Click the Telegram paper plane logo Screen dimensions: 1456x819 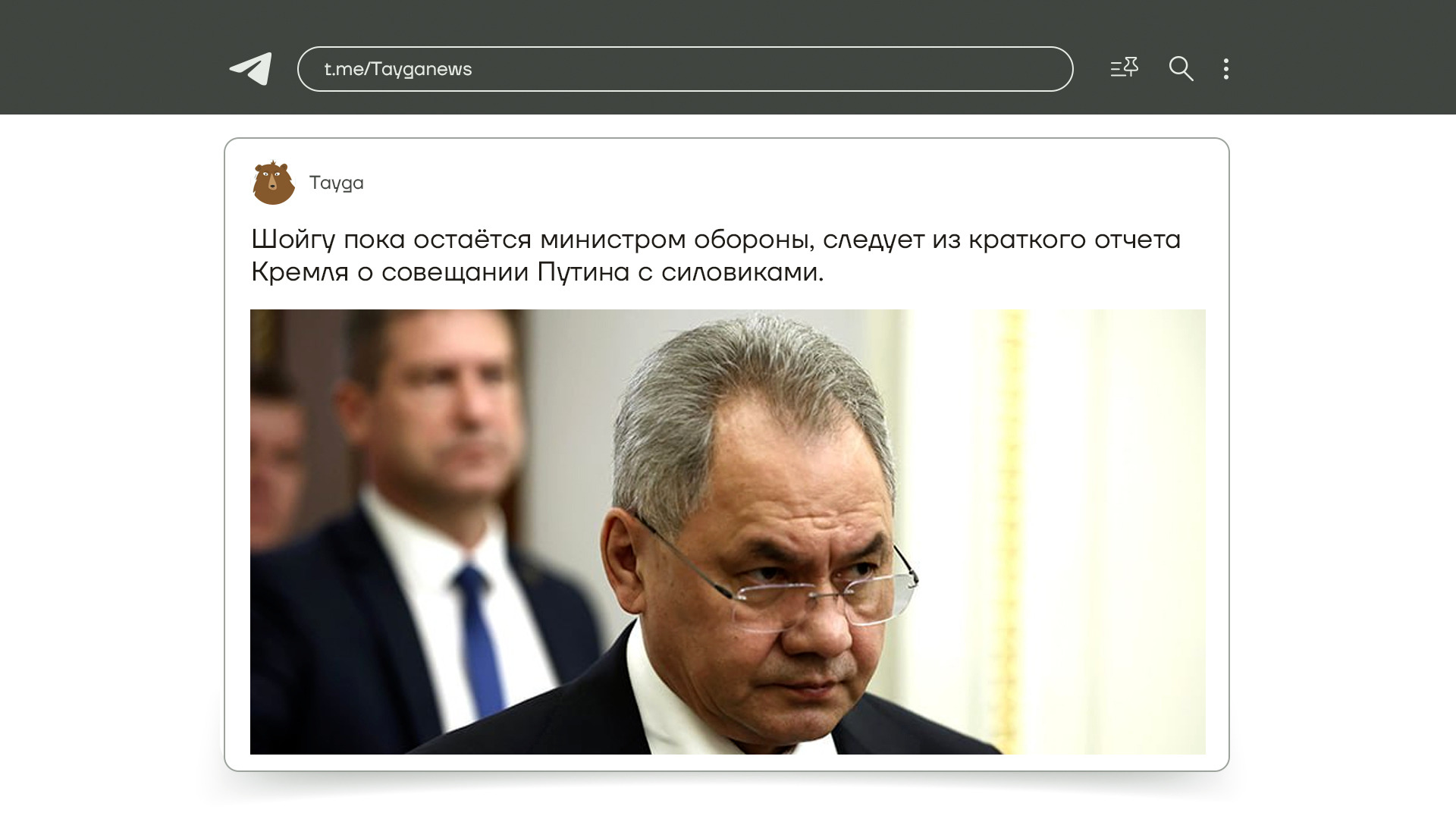point(251,69)
